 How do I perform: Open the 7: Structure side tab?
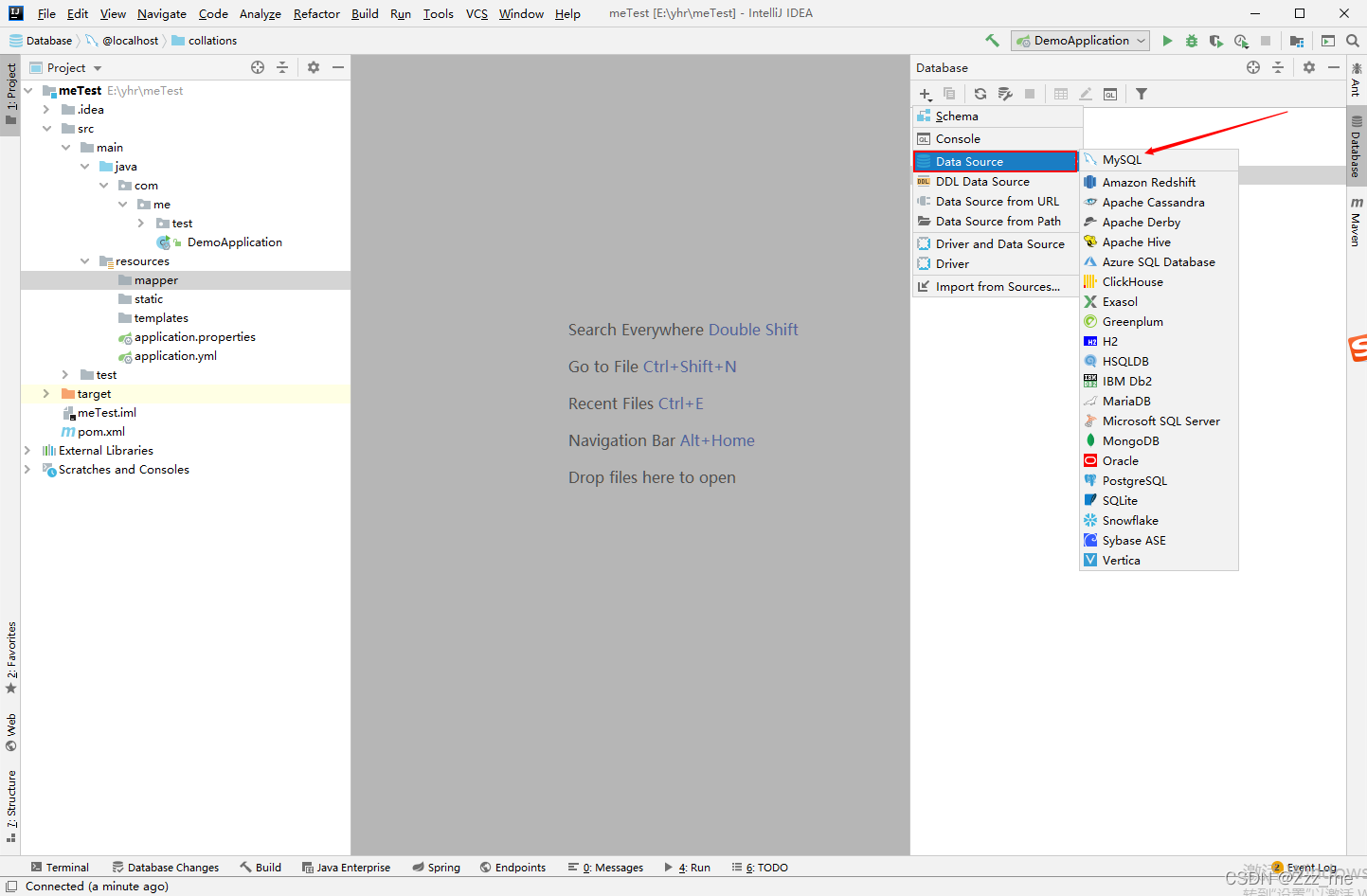pos(10,806)
